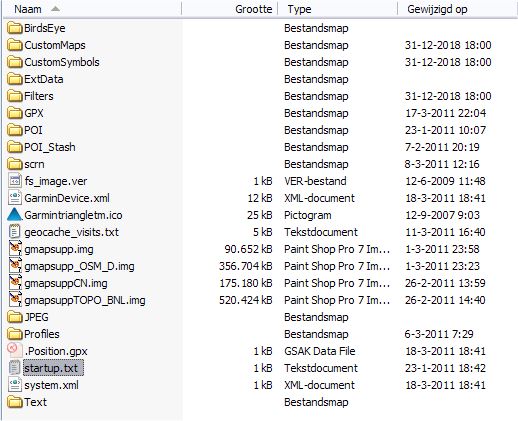Select the .Position.gpx GSAK file icon

coord(15,351)
